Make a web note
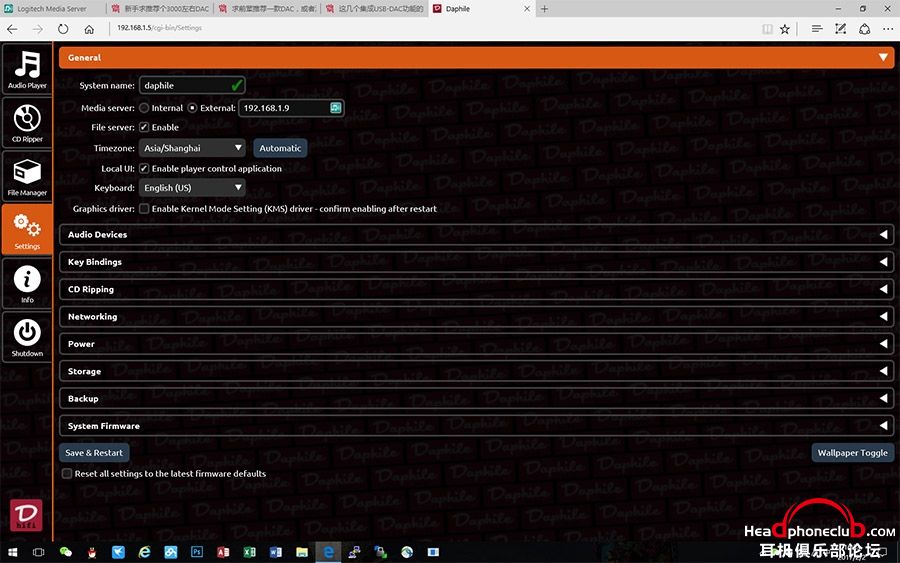 tap(840, 29)
